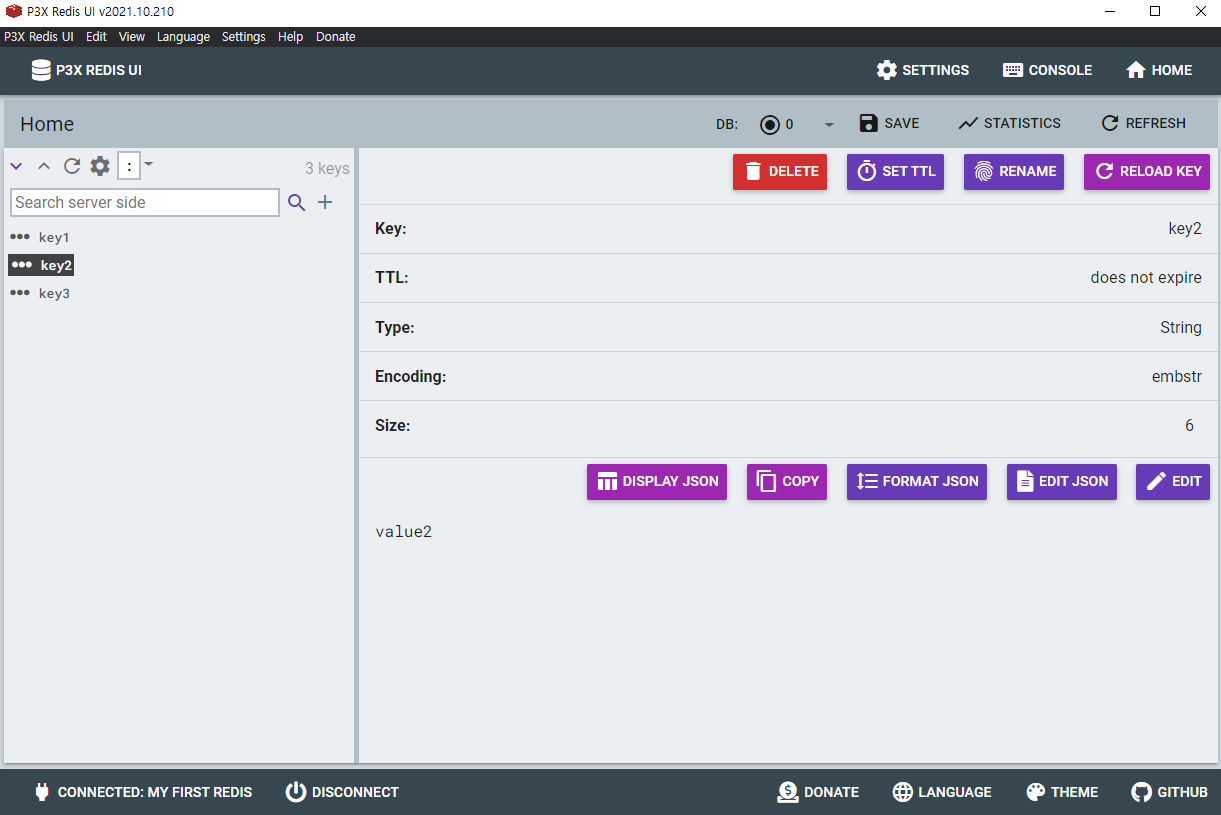Image resolution: width=1221 pixels, height=815 pixels.
Task: Rename the key with Rename button
Action: click(x=1014, y=171)
